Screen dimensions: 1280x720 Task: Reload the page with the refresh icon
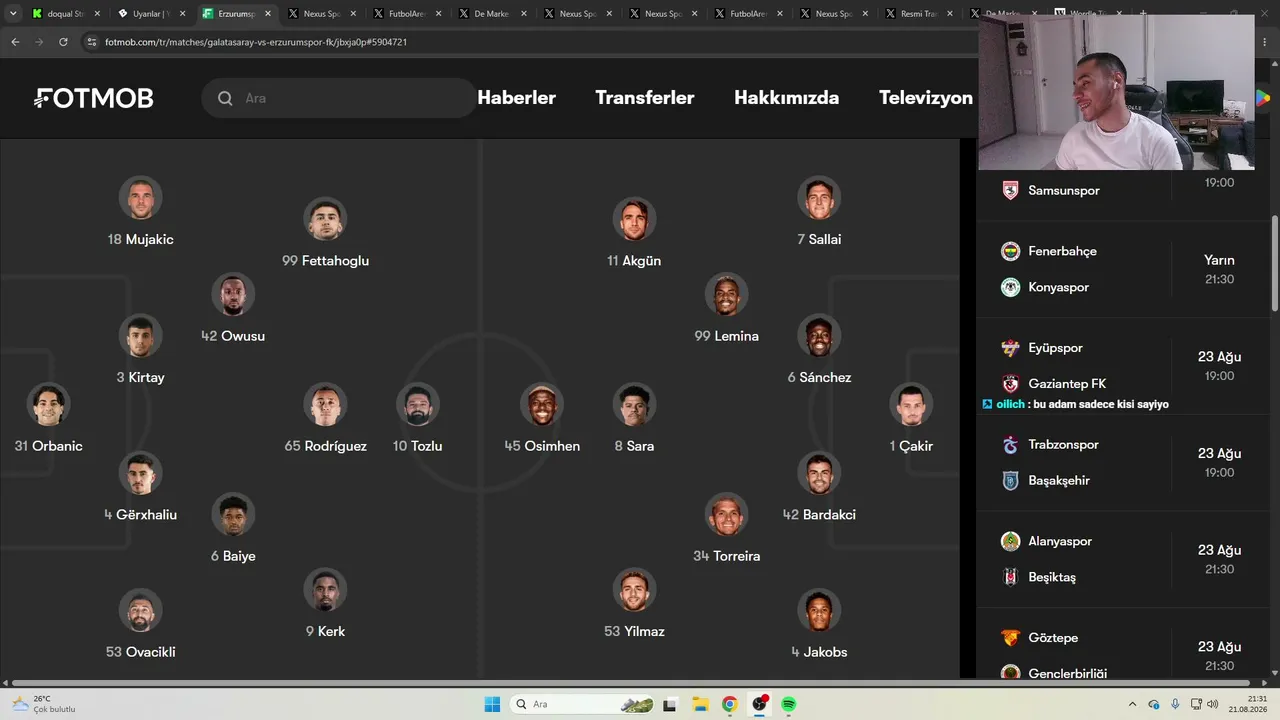[63, 42]
